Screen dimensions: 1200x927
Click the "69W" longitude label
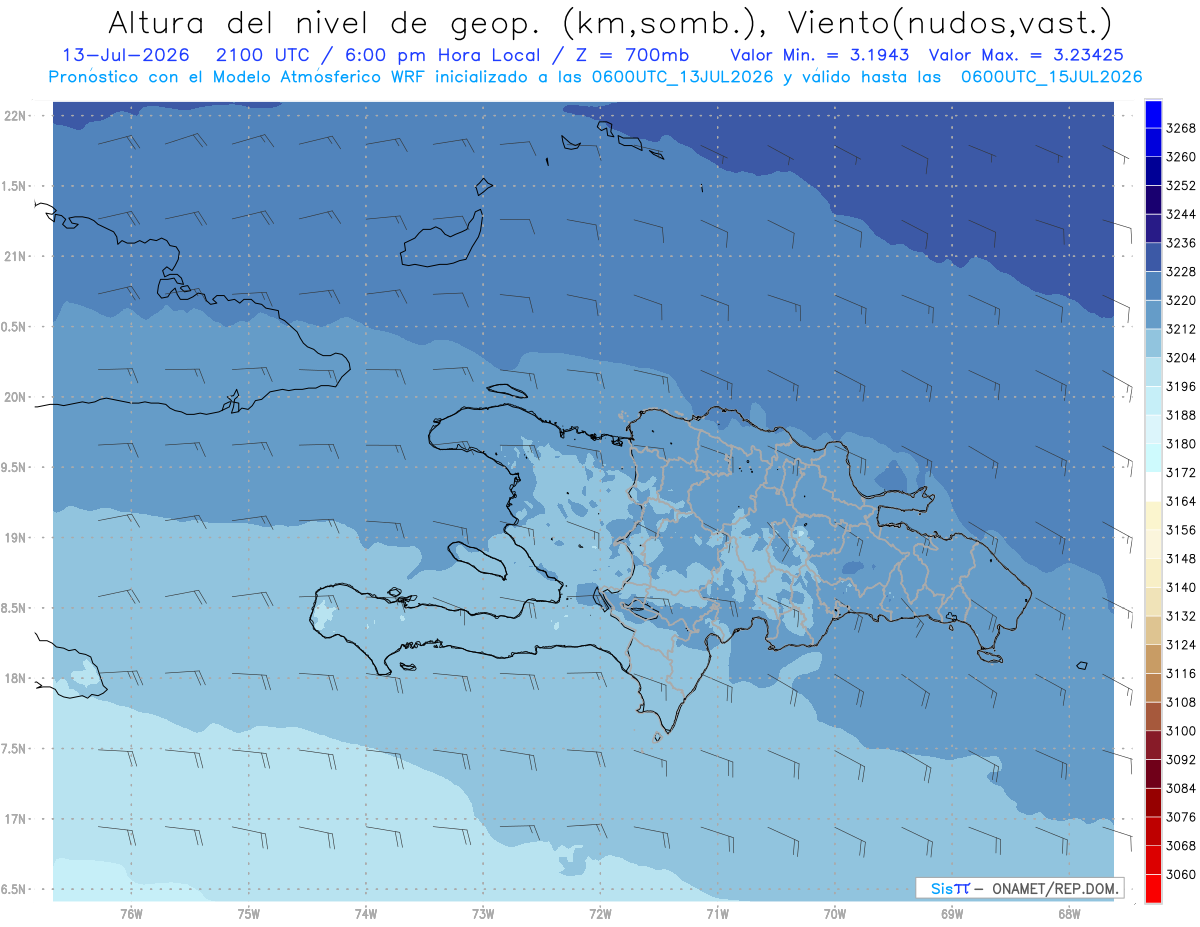tap(952, 914)
